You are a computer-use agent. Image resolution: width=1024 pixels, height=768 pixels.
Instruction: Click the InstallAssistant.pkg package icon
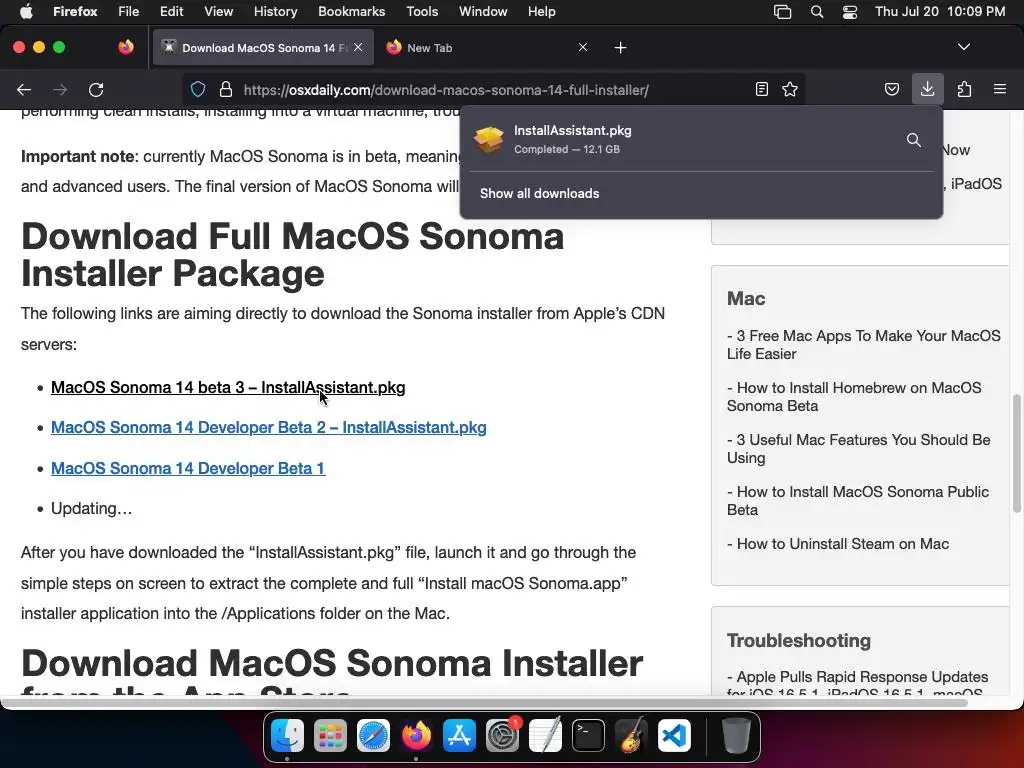pyautogui.click(x=488, y=139)
